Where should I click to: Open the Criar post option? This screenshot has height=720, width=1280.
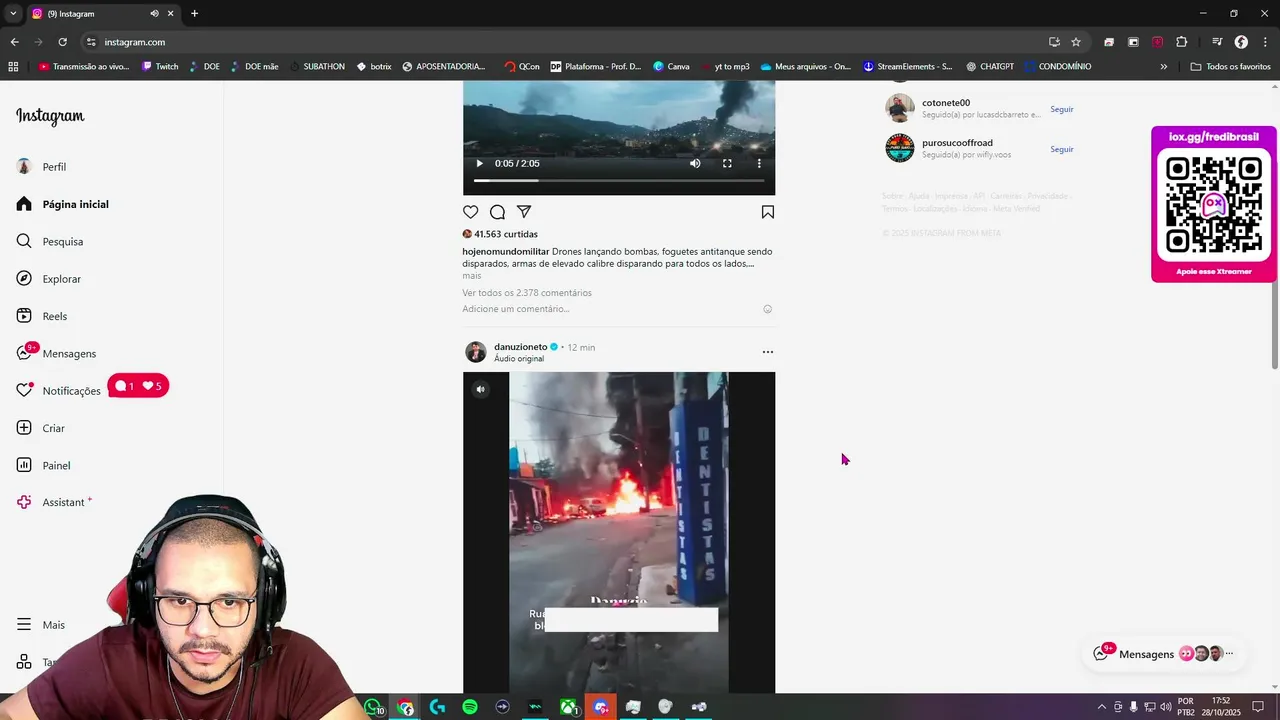40,428
